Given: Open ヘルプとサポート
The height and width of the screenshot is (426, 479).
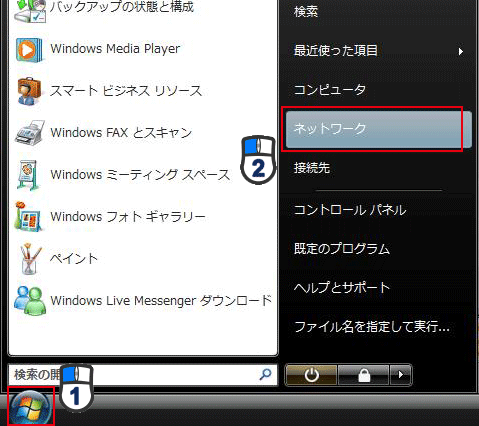Looking at the screenshot, I should click(x=342, y=287).
